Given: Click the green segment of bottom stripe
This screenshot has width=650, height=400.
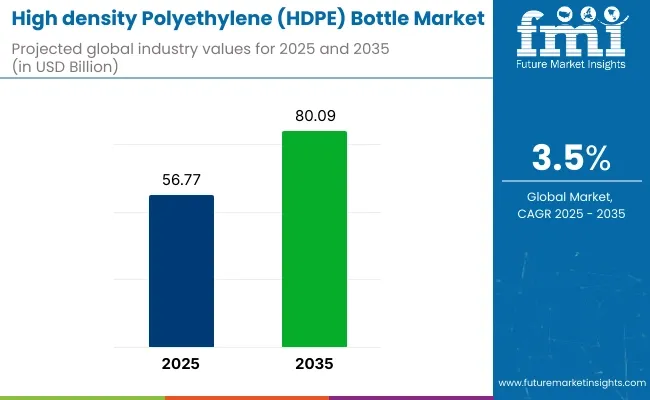Looking at the screenshot, I should (x=246, y=397).
